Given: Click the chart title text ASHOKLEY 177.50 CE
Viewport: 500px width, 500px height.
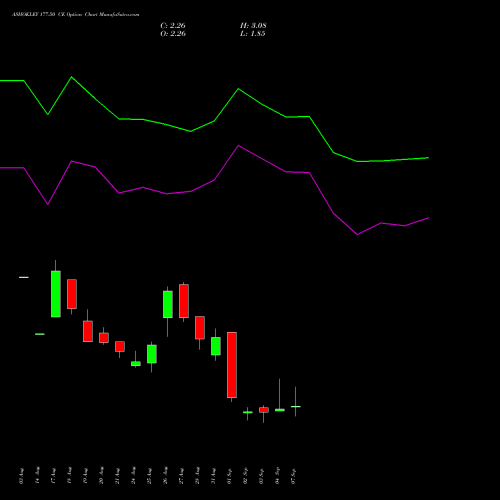Looking at the screenshot, I should point(38,15).
